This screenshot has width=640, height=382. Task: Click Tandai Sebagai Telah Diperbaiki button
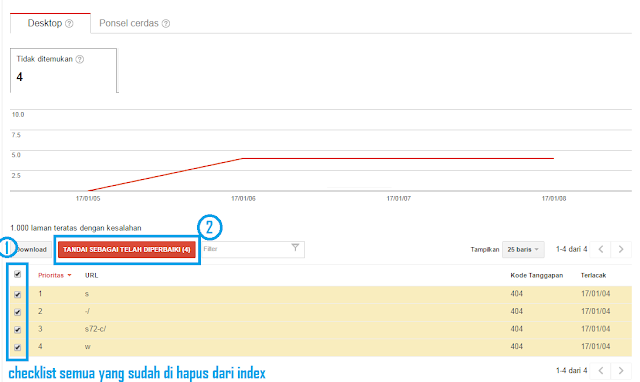[127, 249]
